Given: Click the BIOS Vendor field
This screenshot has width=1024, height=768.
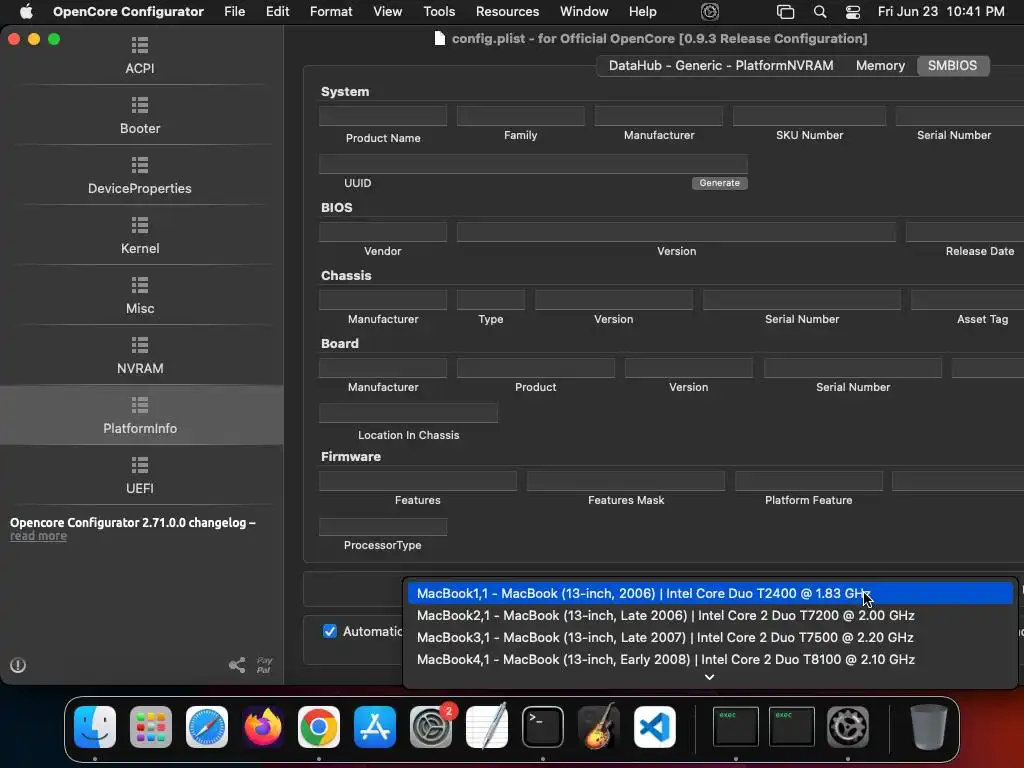Looking at the screenshot, I should (383, 232).
